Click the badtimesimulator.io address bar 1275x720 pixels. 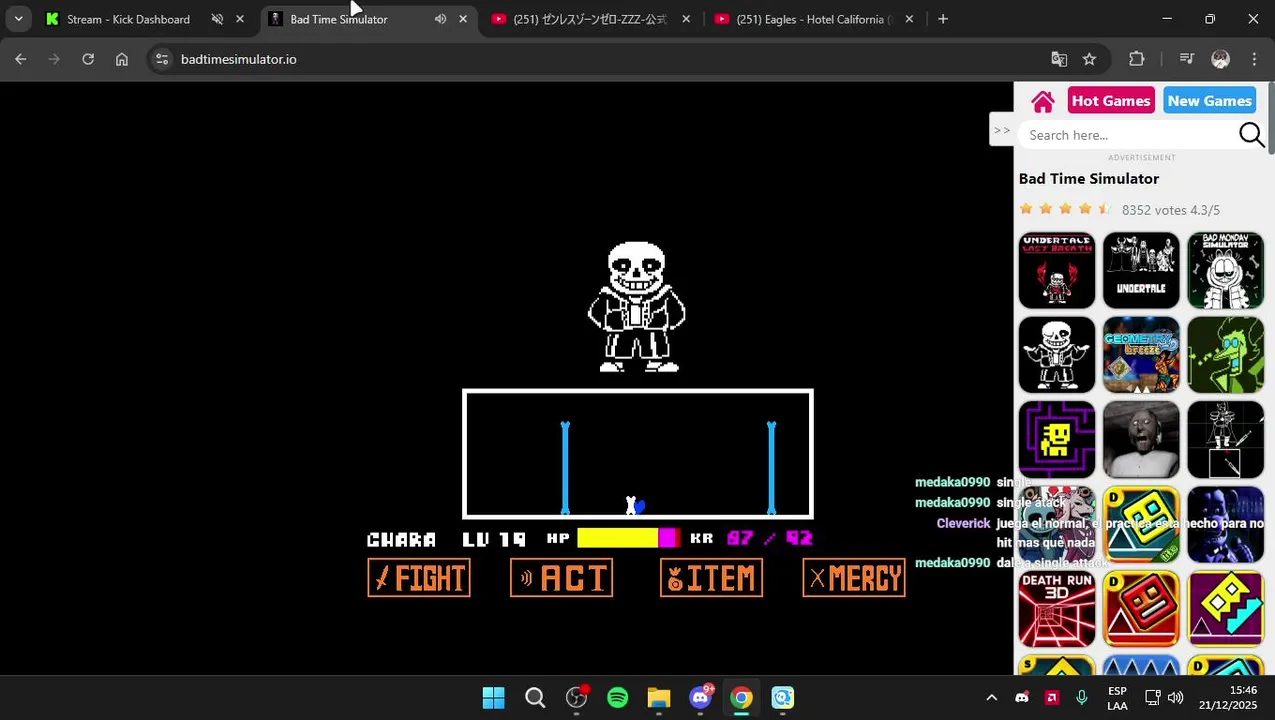[600, 59]
